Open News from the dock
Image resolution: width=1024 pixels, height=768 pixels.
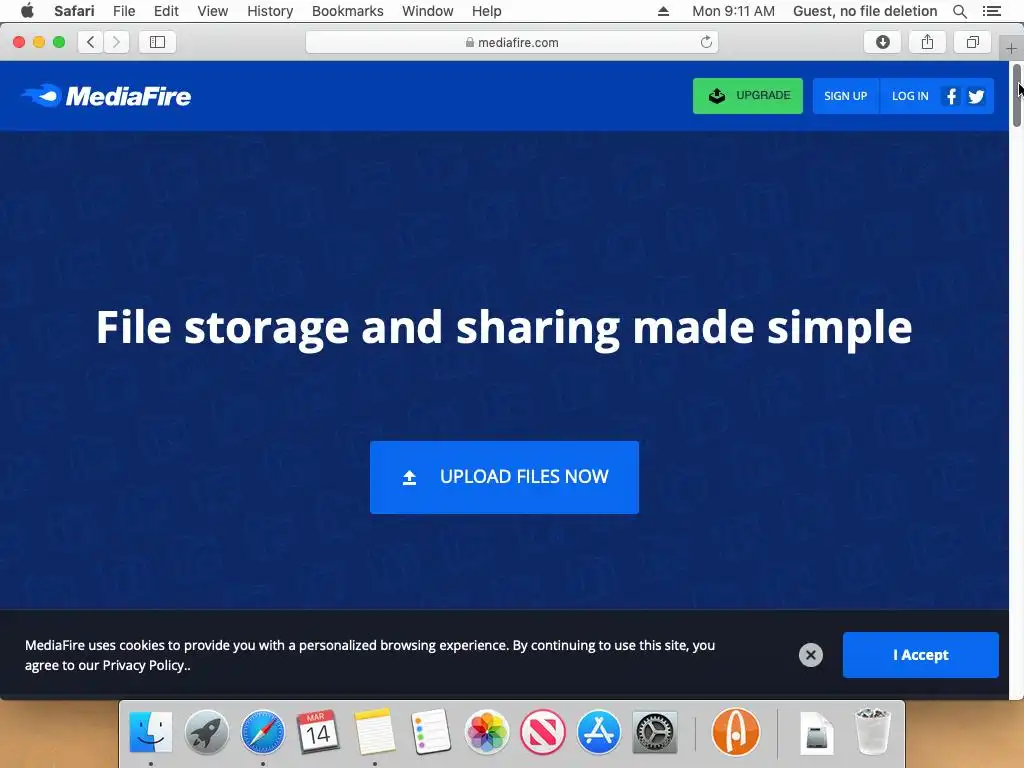543,731
